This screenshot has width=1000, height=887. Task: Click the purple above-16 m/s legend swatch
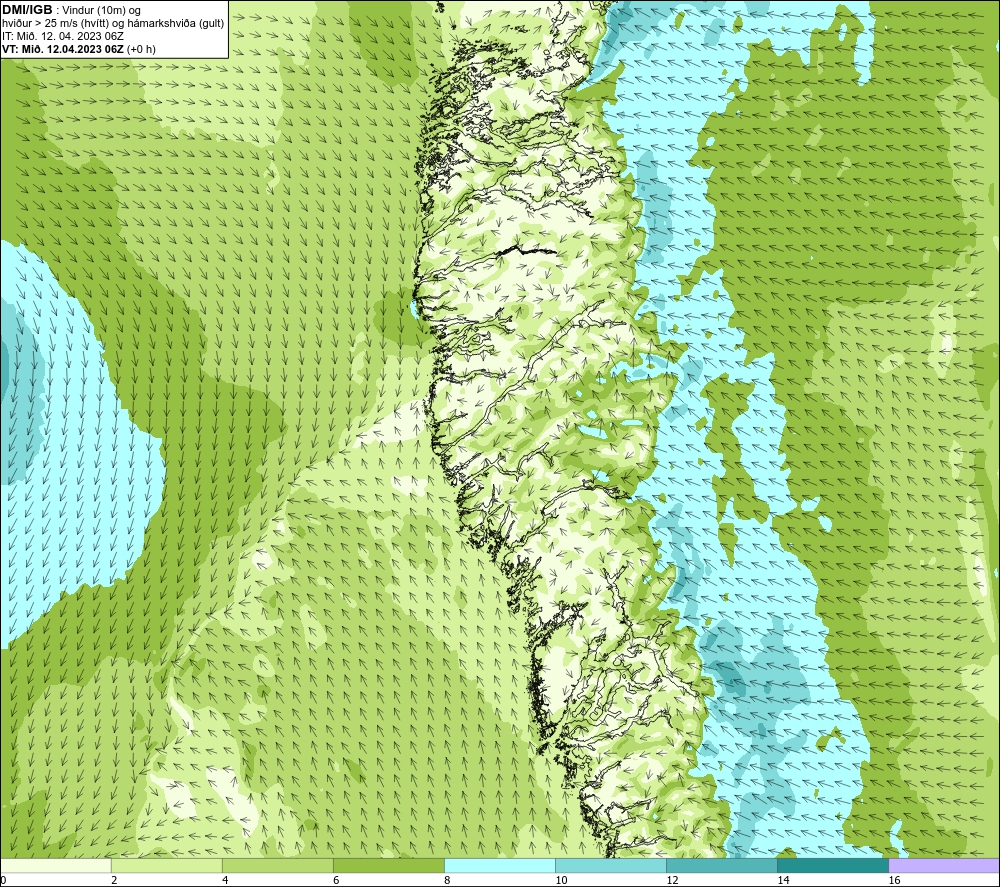tap(944, 865)
